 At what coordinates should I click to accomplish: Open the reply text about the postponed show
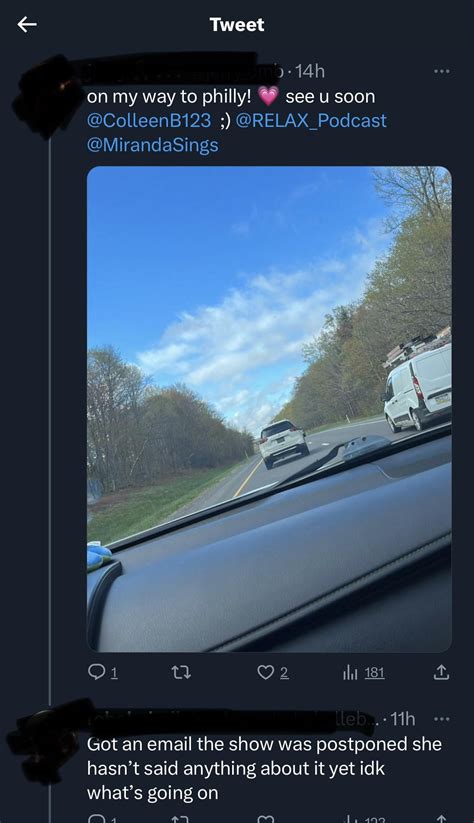click(x=264, y=768)
